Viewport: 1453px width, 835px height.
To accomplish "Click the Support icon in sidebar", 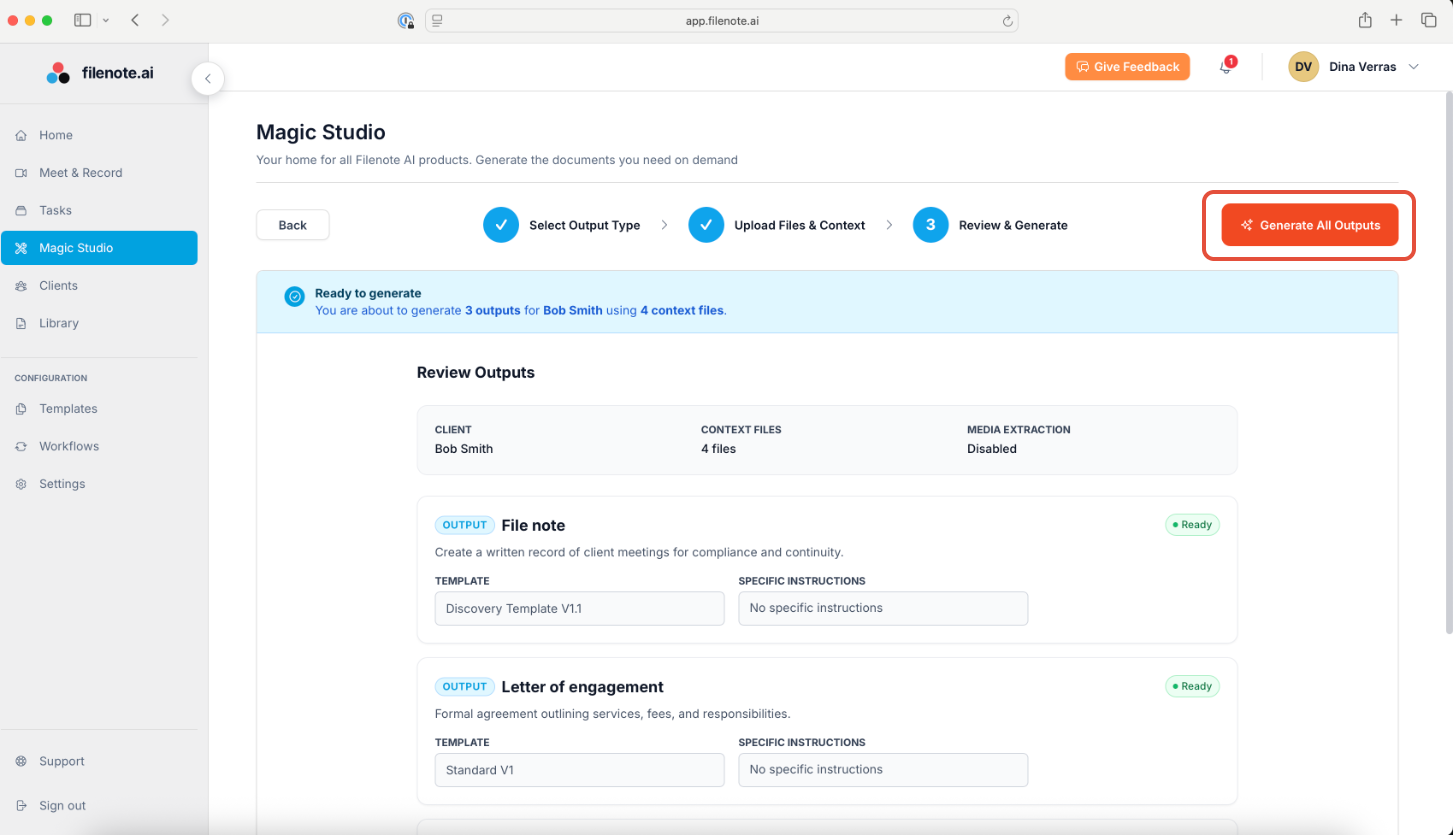I will point(21,762).
